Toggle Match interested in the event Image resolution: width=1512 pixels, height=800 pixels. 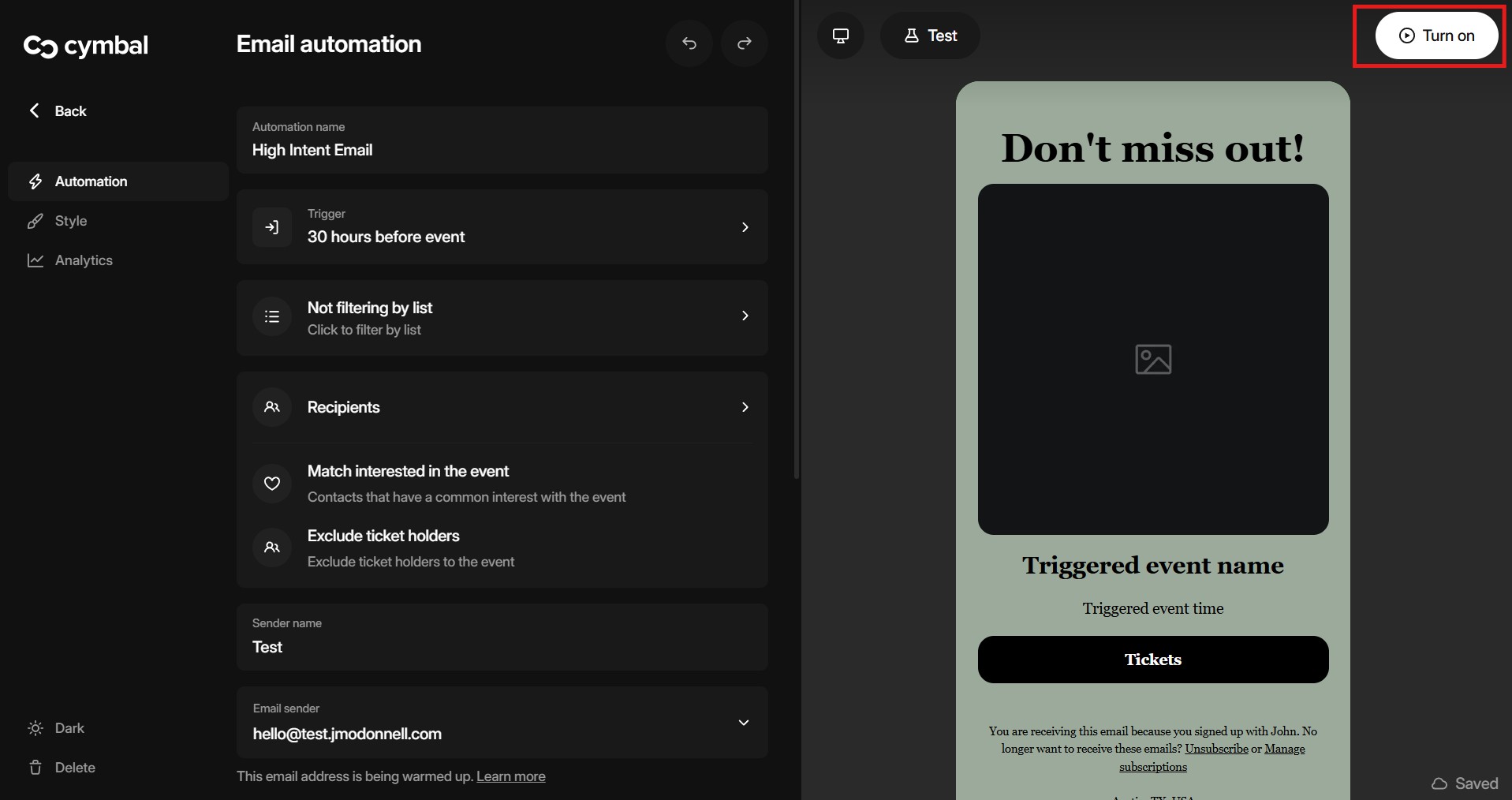(408, 472)
